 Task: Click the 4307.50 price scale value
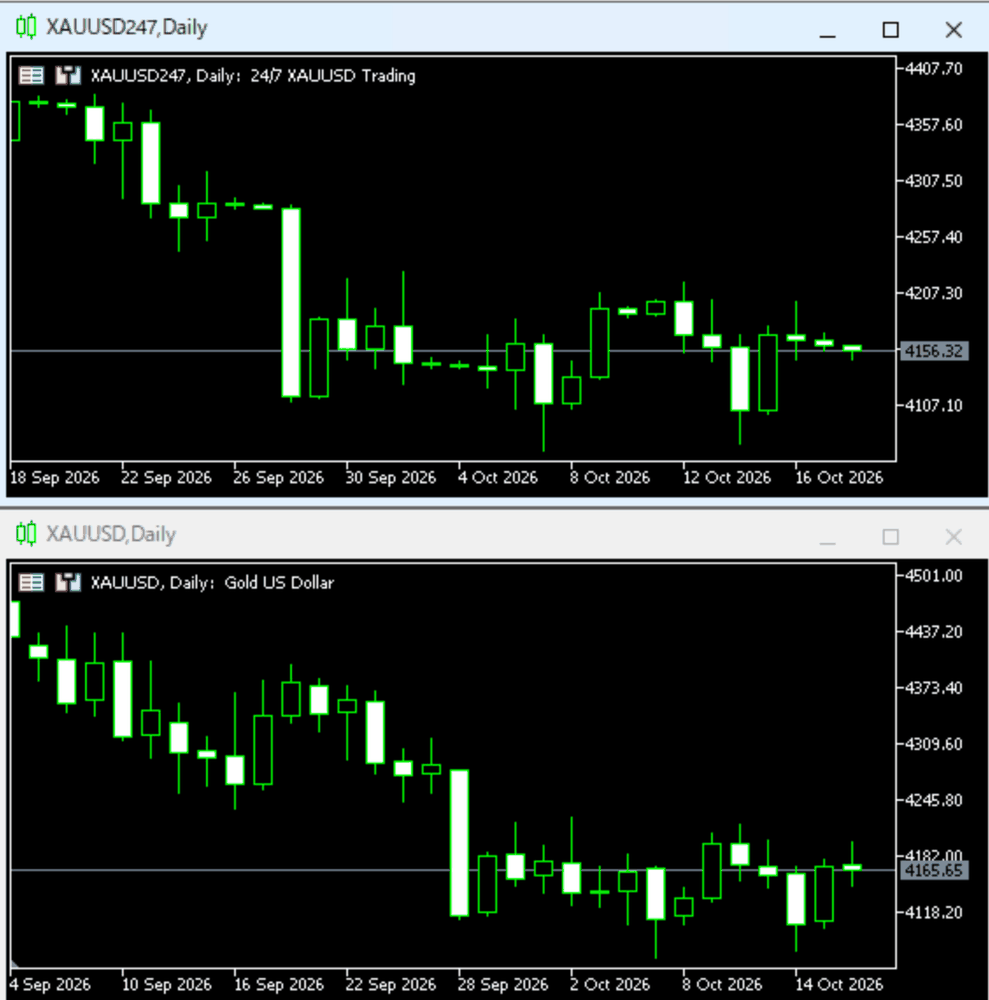coord(934,181)
